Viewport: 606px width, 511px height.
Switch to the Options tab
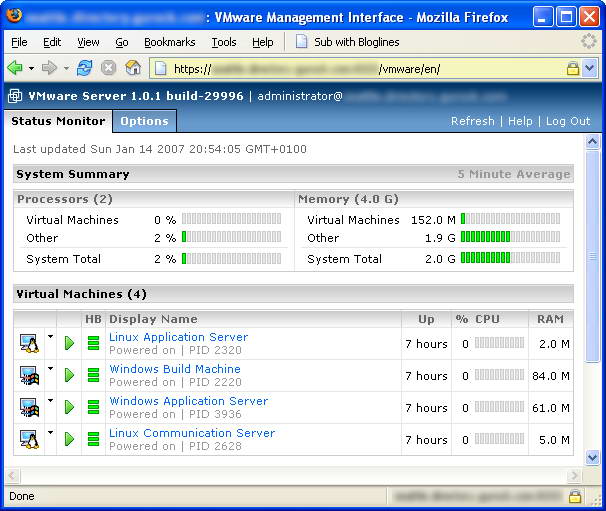click(x=145, y=121)
